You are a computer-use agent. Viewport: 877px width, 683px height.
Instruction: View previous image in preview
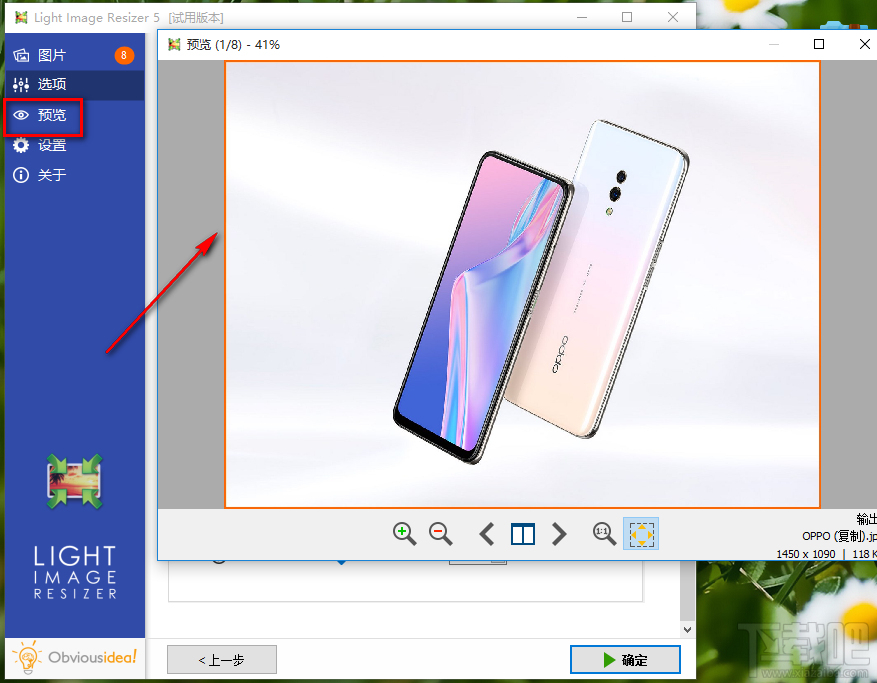pyautogui.click(x=486, y=533)
